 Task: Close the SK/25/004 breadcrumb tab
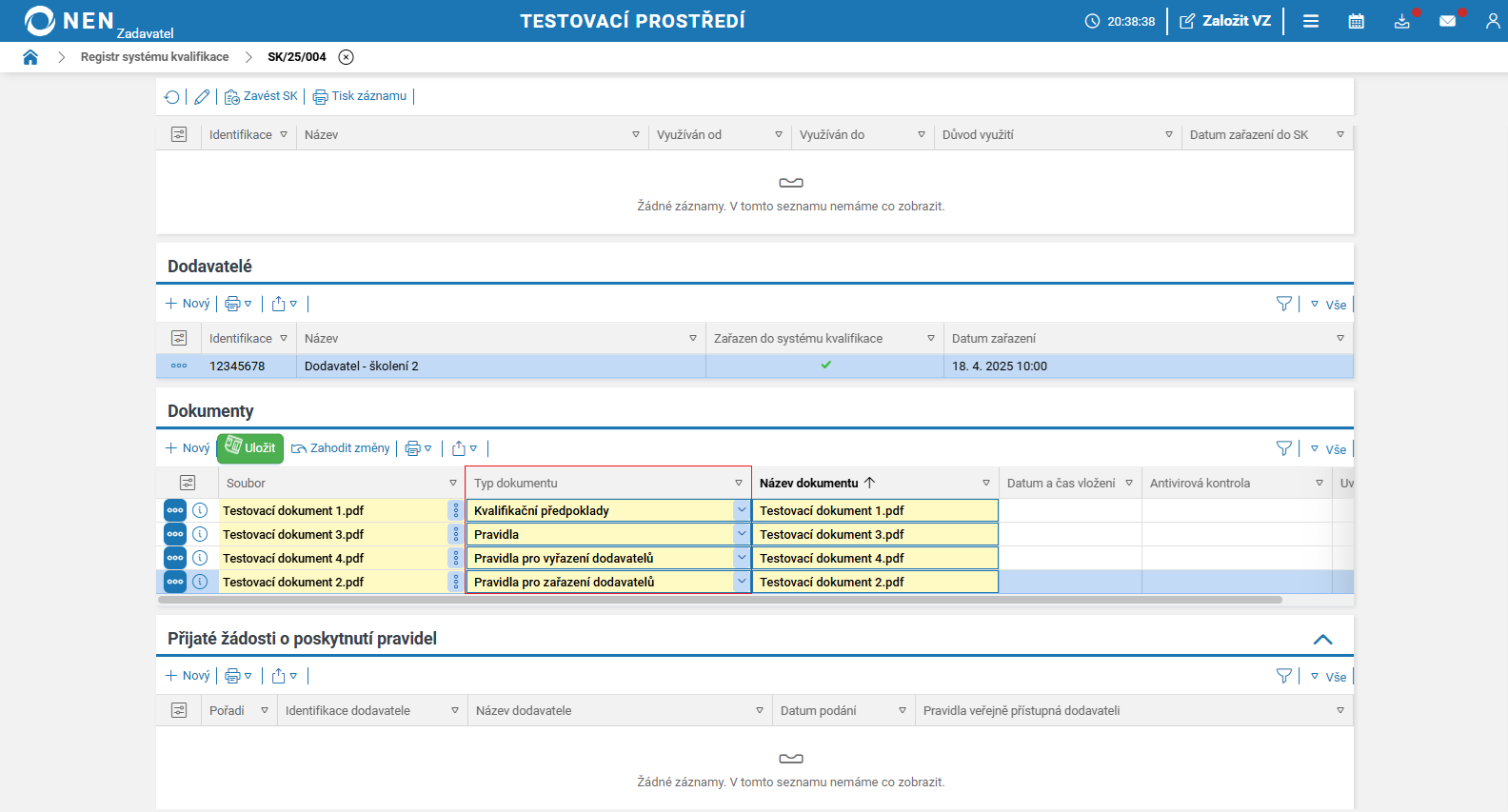(347, 57)
